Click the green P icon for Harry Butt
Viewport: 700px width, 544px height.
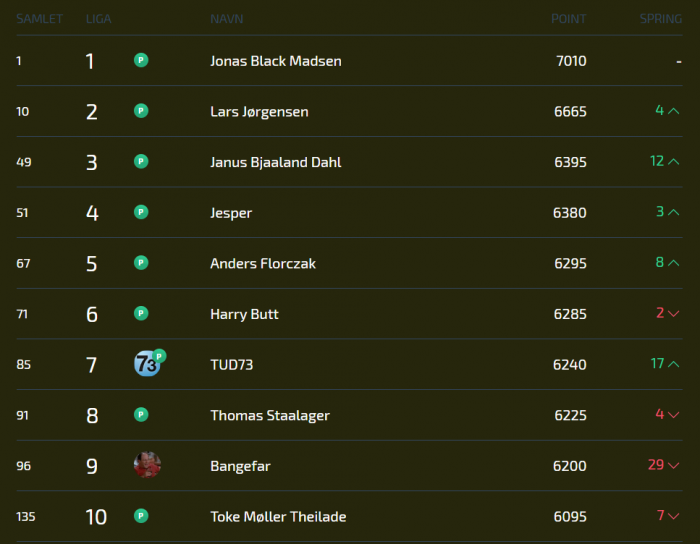point(141,313)
